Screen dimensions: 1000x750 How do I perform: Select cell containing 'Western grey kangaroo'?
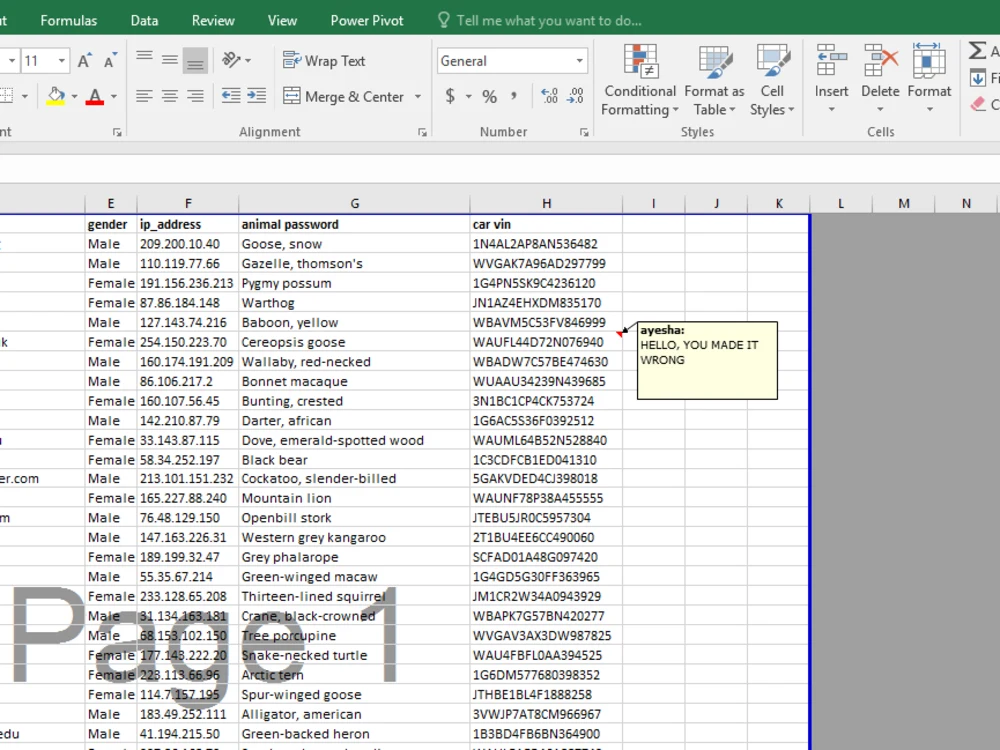click(x=355, y=538)
